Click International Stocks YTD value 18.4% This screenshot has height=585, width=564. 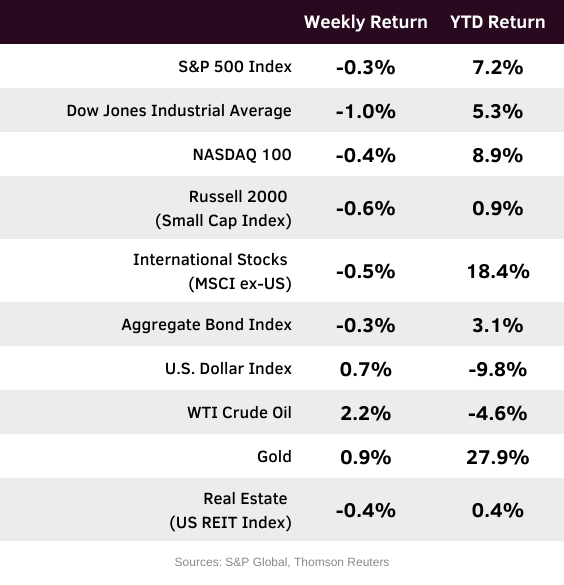pyautogui.click(x=498, y=272)
